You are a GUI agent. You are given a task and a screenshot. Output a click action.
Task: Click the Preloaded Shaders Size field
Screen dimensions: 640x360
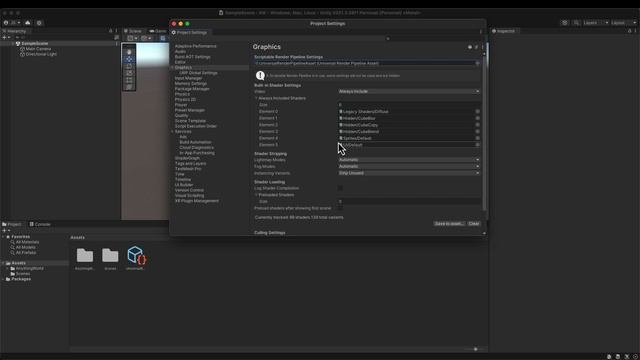(409, 202)
